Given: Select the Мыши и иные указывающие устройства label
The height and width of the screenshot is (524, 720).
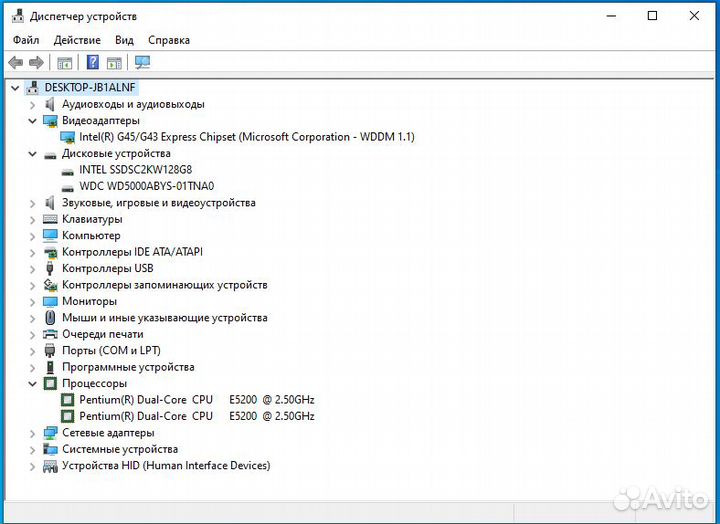Looking at the screenshot, I should point(164,317).
